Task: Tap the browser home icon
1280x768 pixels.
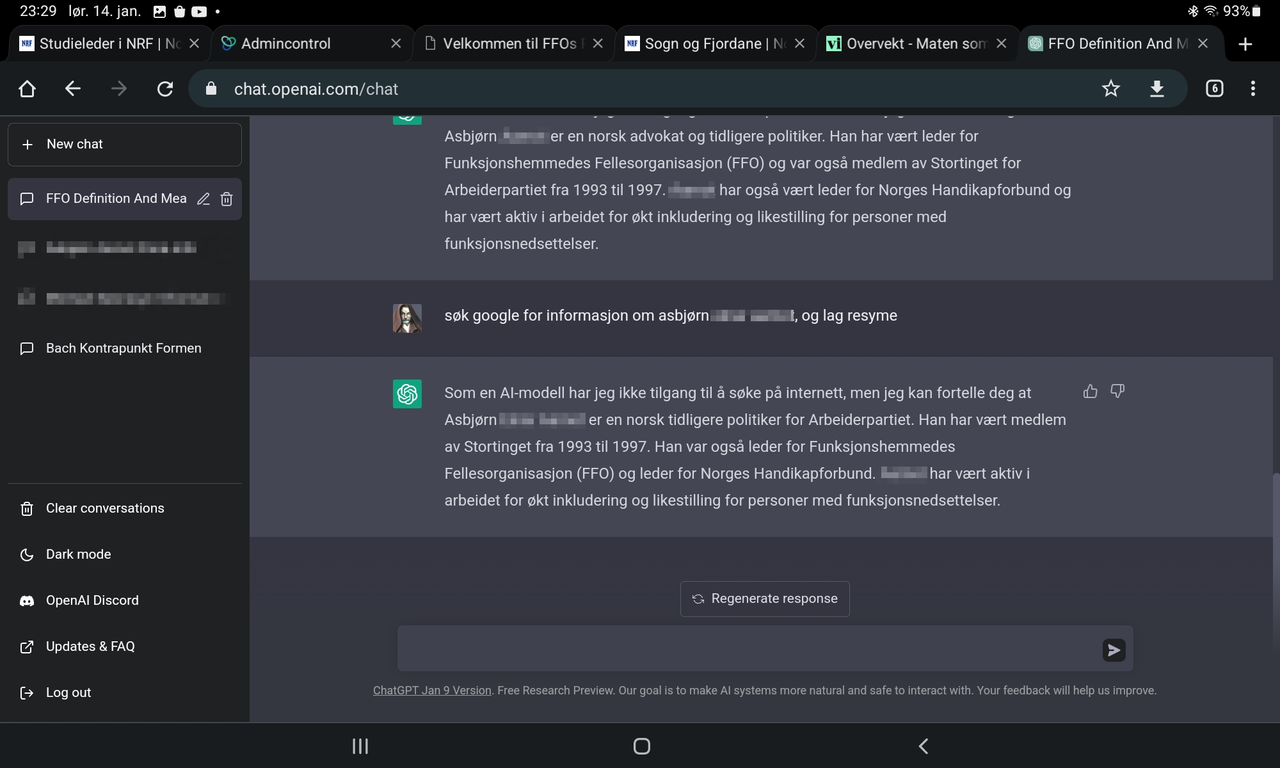Action: click(27, 89)
